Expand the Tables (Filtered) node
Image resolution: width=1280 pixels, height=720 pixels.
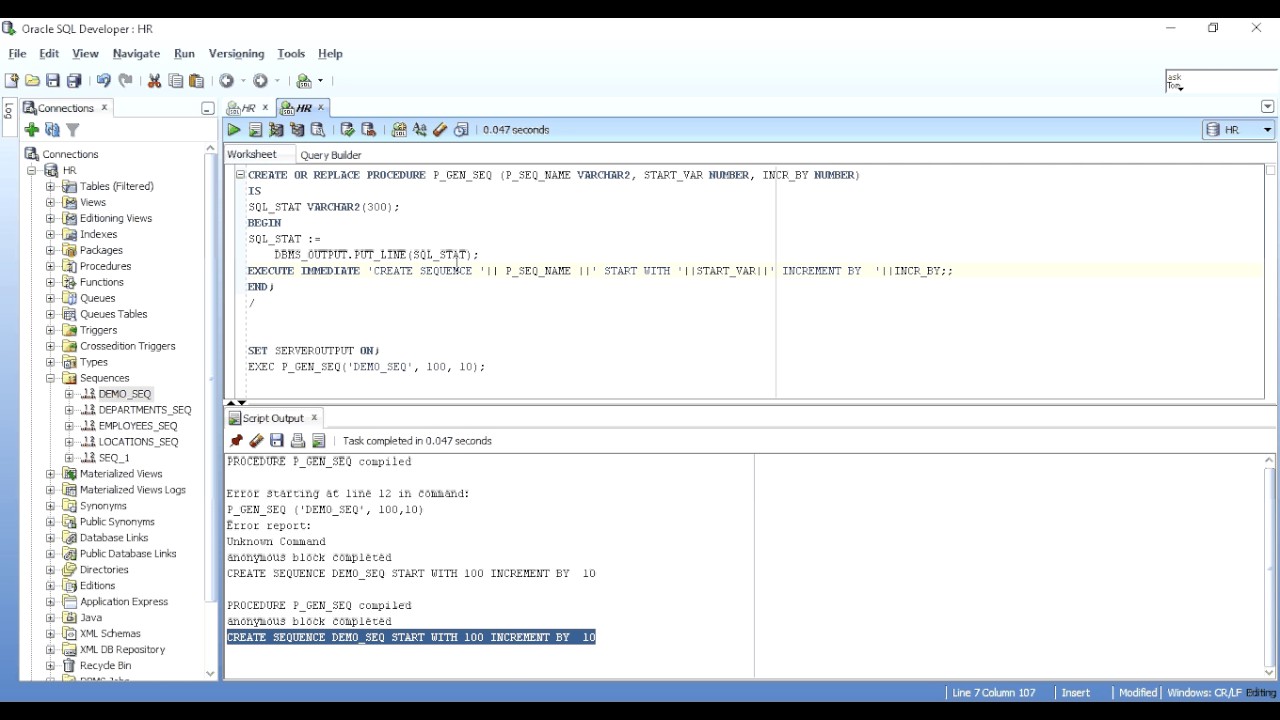[x=50, y=186]
